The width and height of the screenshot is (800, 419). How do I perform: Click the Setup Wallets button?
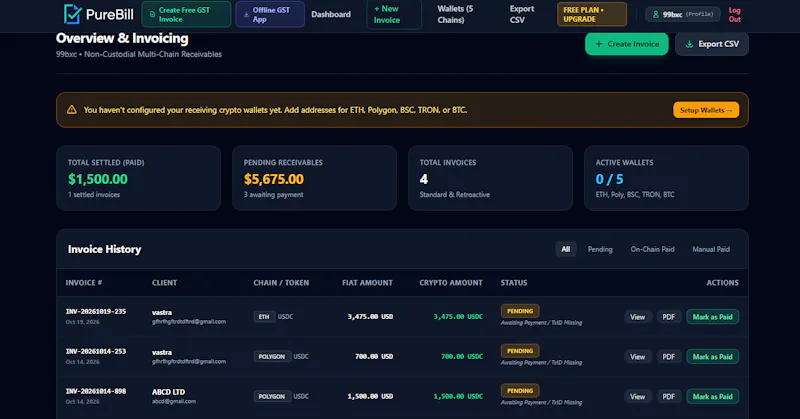706,110
